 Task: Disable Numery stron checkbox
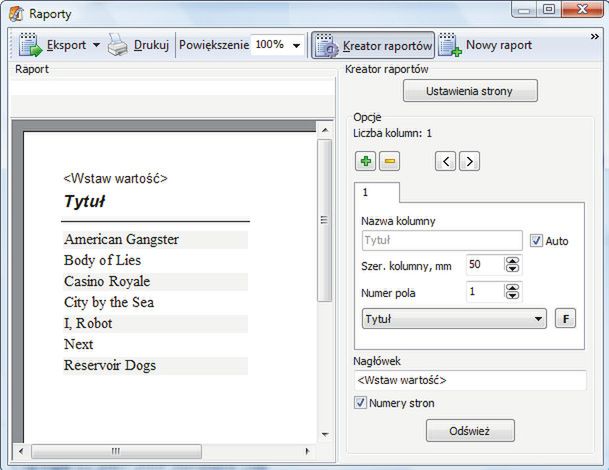click(361, 403)
